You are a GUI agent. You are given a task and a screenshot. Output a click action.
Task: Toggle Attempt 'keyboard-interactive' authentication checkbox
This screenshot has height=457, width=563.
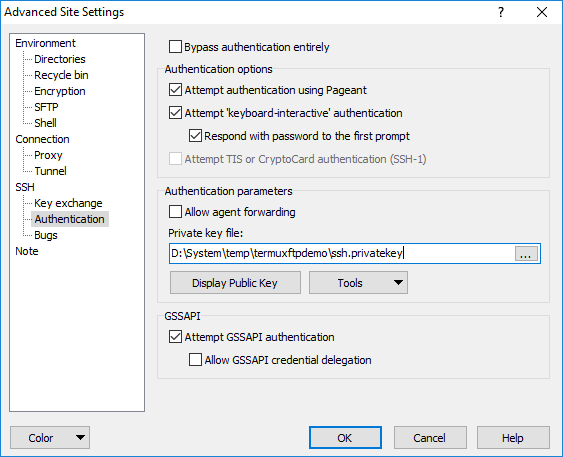click(x=175, y=113)
